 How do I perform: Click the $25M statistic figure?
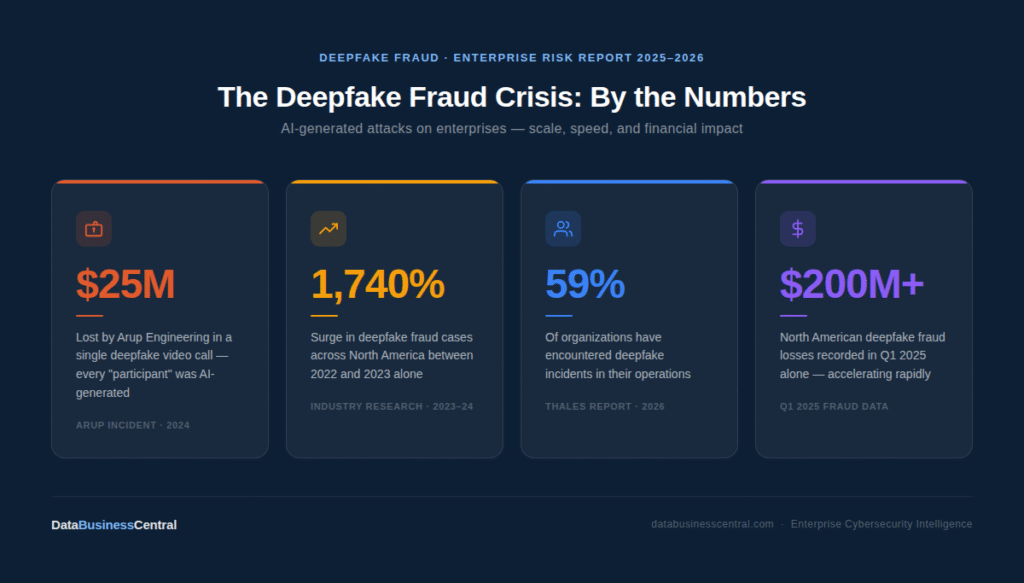pyautogui.click(x=126, y=285)
